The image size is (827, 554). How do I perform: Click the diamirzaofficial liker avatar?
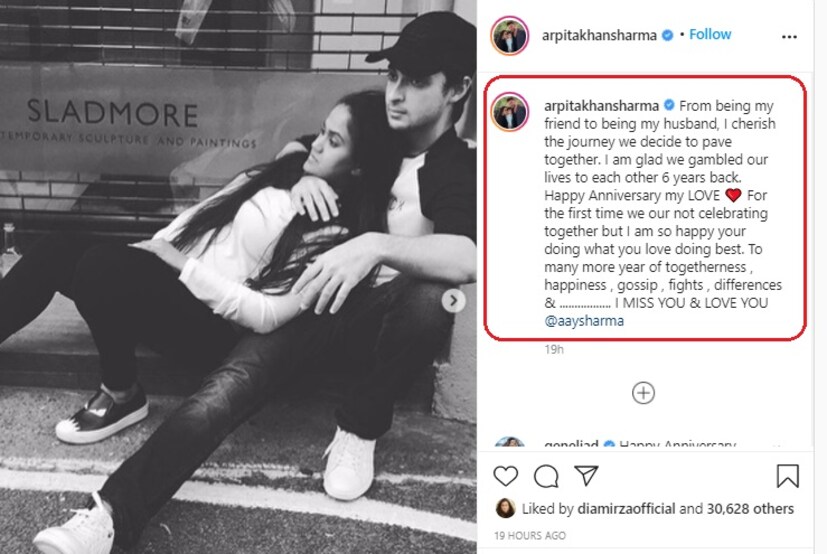505,508
